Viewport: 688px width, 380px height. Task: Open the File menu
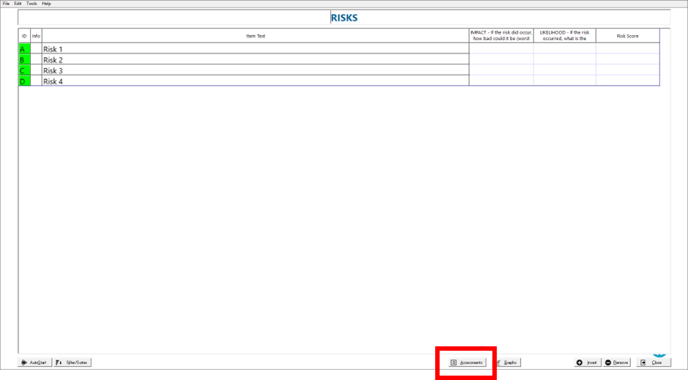pos(6,4)
